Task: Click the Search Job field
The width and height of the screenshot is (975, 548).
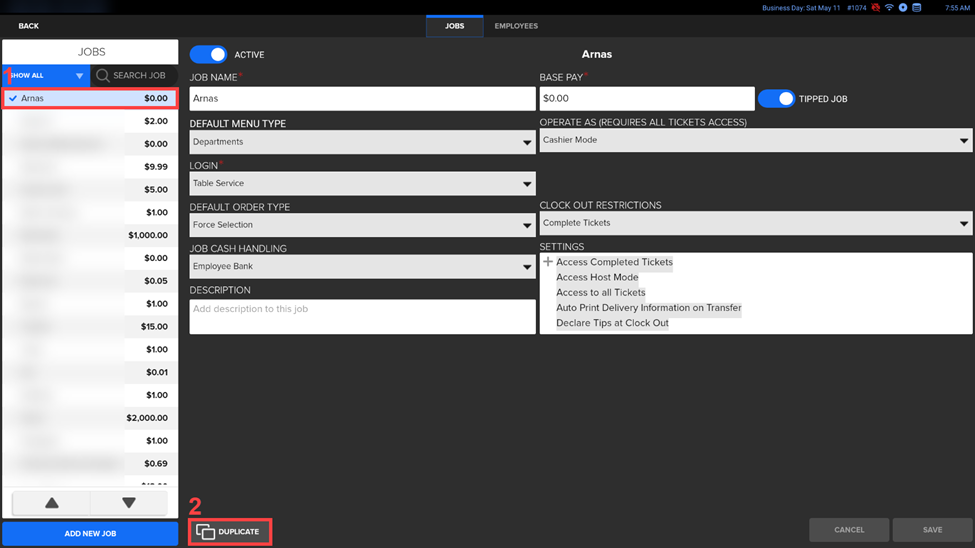Action: point(134,75)
